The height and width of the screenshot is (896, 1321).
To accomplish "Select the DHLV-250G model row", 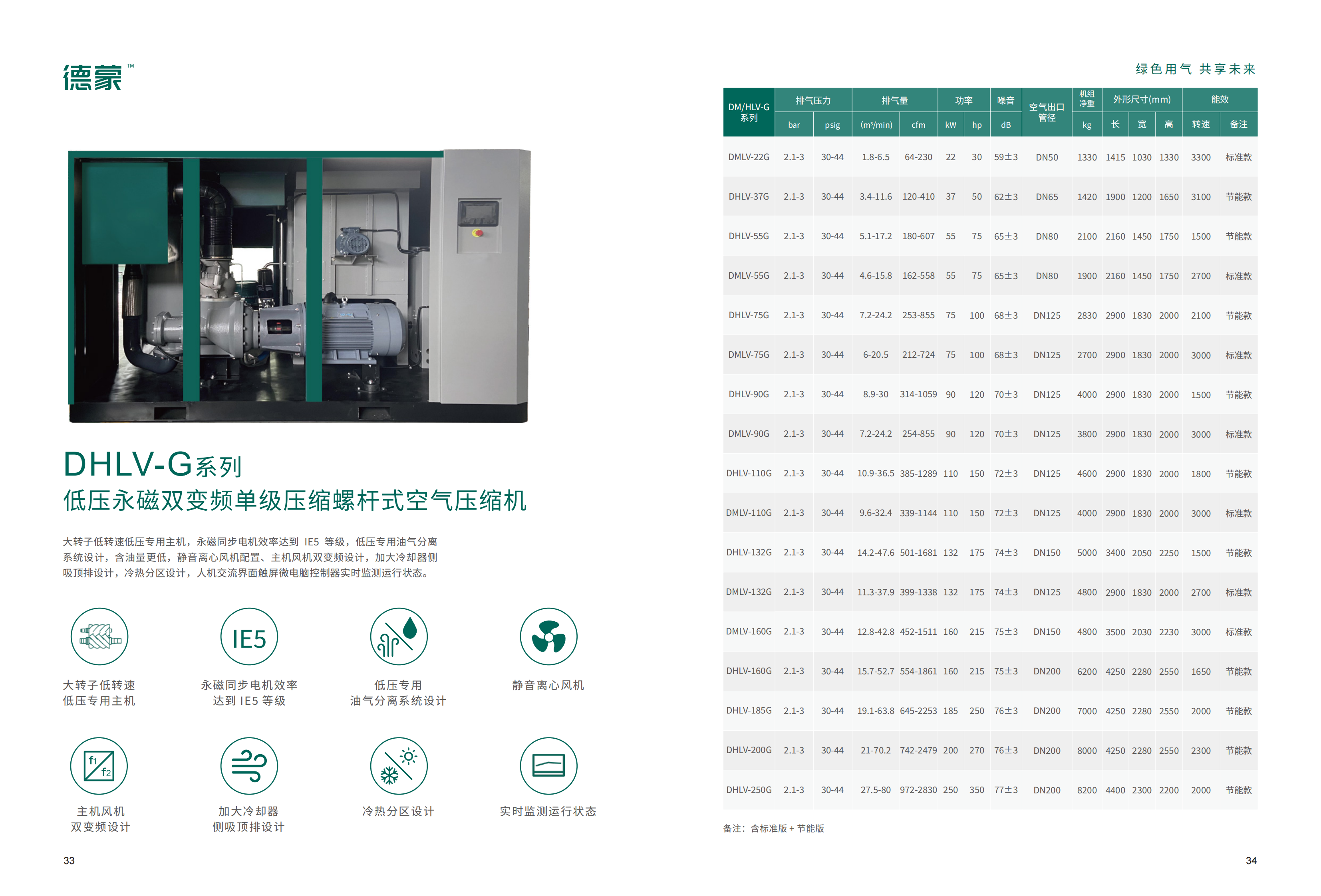I will pyautogui.click(x=748, y=790).
